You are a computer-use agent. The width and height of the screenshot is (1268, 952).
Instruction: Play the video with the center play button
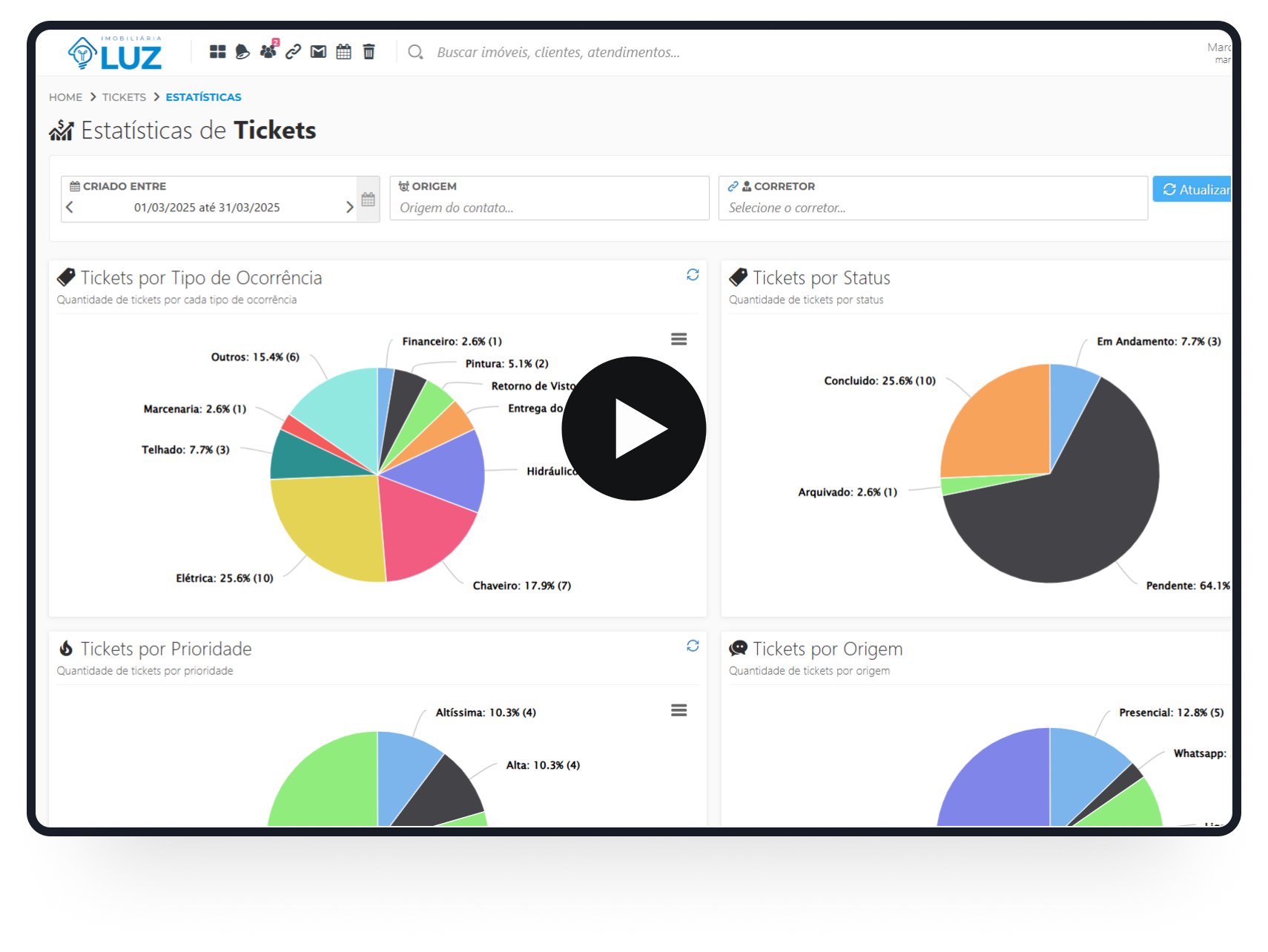click(x=634, y=429)
